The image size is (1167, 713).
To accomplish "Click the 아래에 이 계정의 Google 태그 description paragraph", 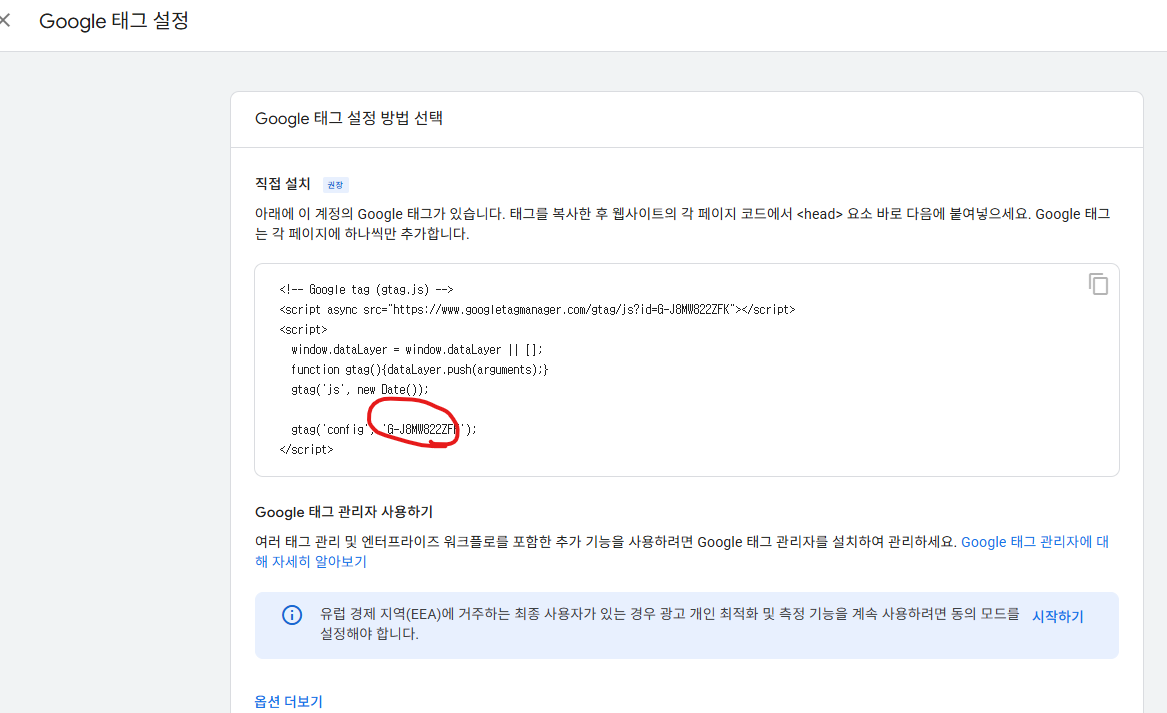I will pos(682,223).
